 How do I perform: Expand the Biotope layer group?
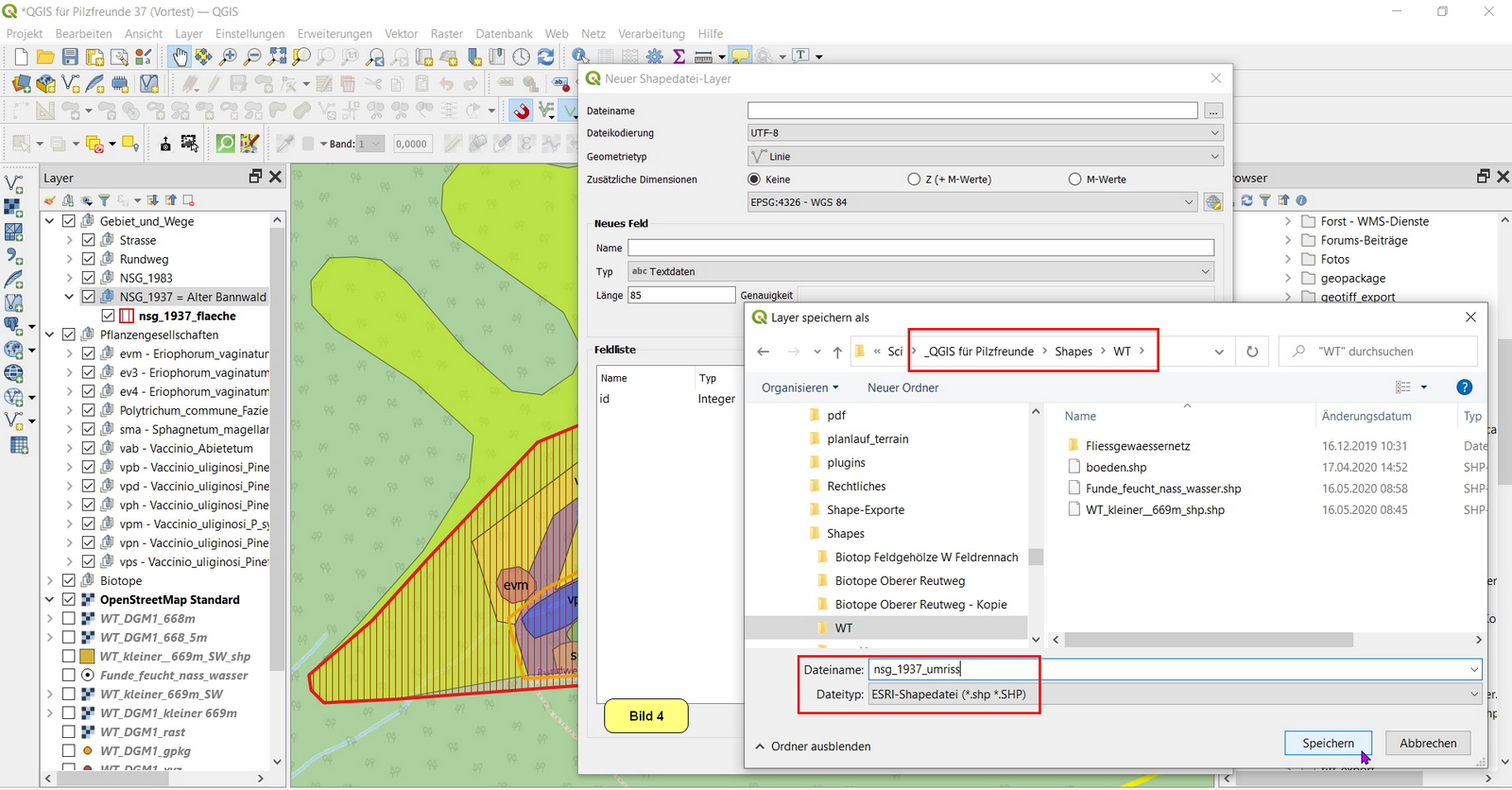coord(50,580)
